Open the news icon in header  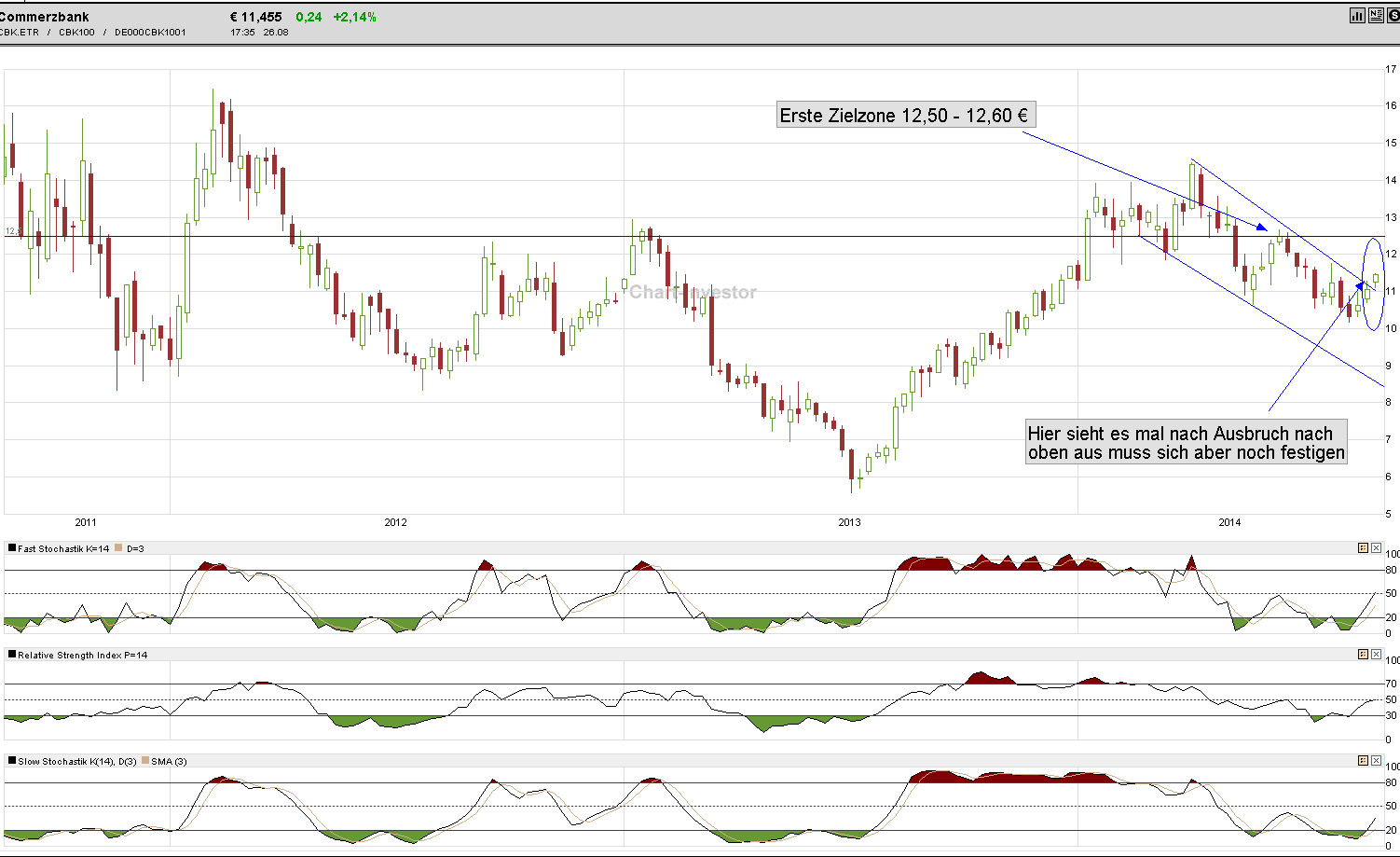pyautogui.click(x=1376, y=16)
